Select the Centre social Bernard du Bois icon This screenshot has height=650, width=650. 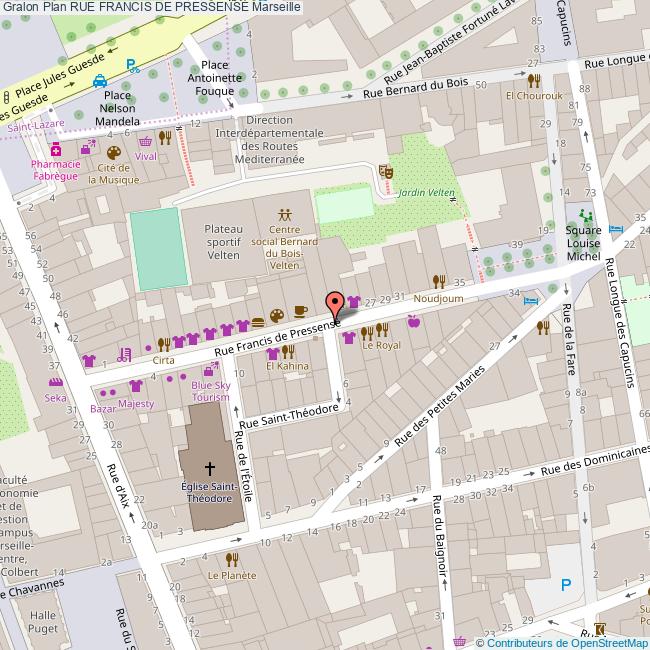(285, 213)
